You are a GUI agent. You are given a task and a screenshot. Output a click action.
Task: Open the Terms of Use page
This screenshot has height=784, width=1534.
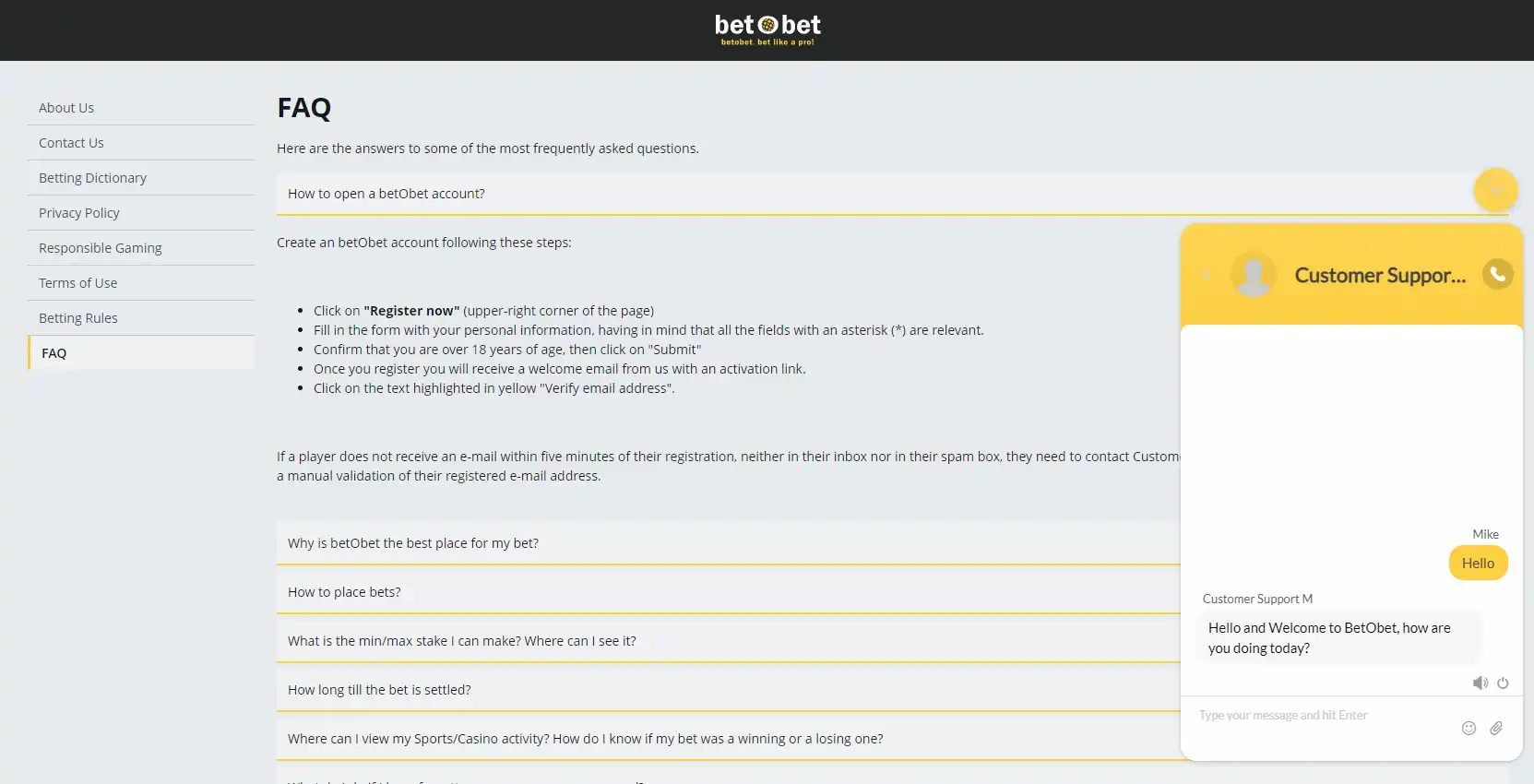[x=78, y=283]
